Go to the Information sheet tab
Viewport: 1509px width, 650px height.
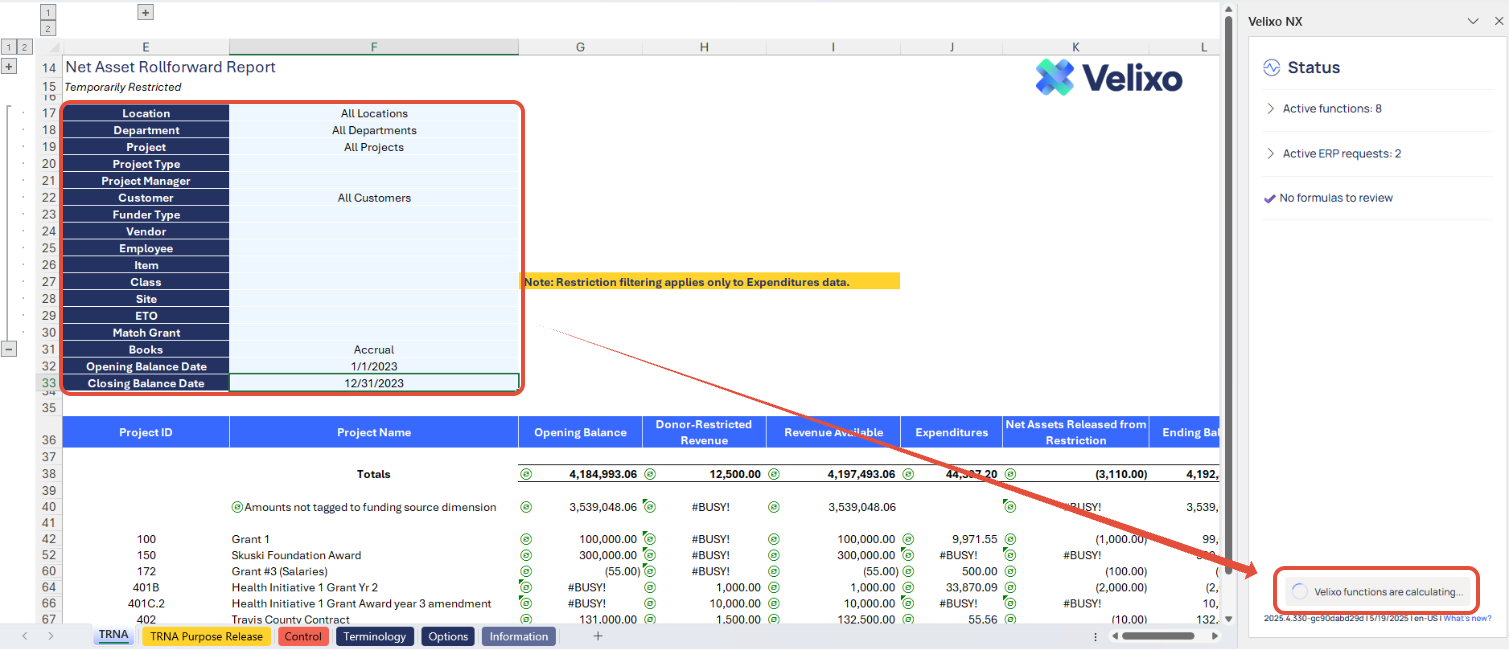pyautogui.click(x=519, y=636)
